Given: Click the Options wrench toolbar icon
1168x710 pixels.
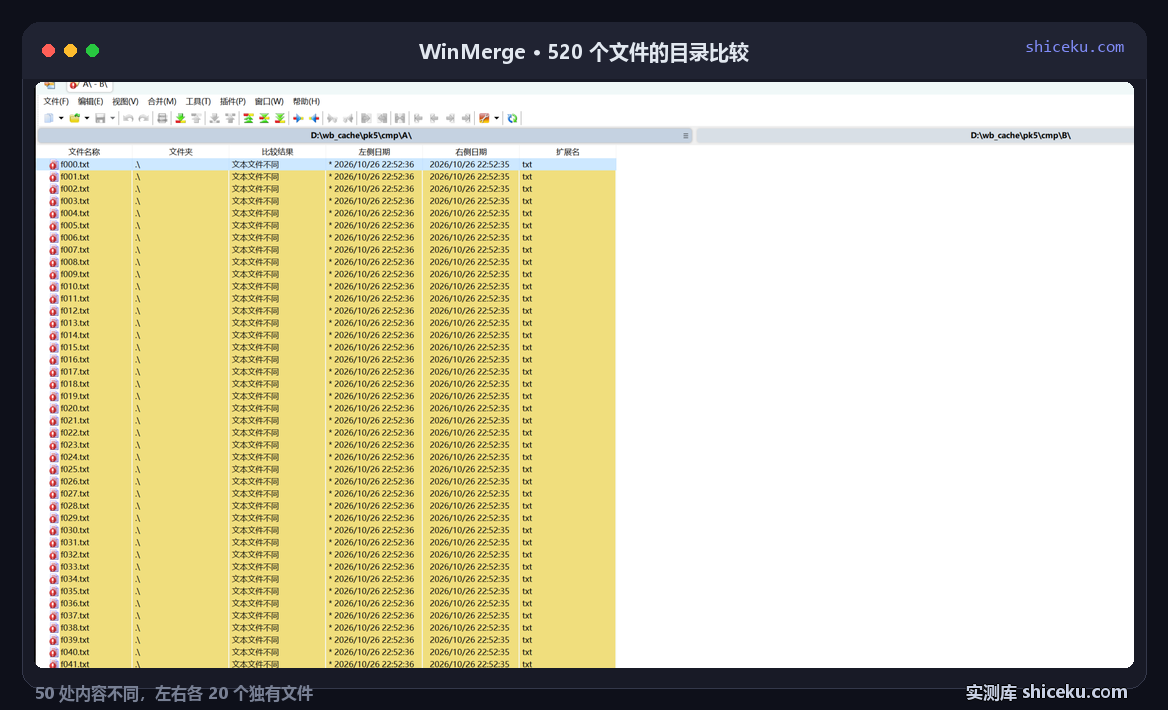Looking at the screenshot, I should (x=484, y=118).
